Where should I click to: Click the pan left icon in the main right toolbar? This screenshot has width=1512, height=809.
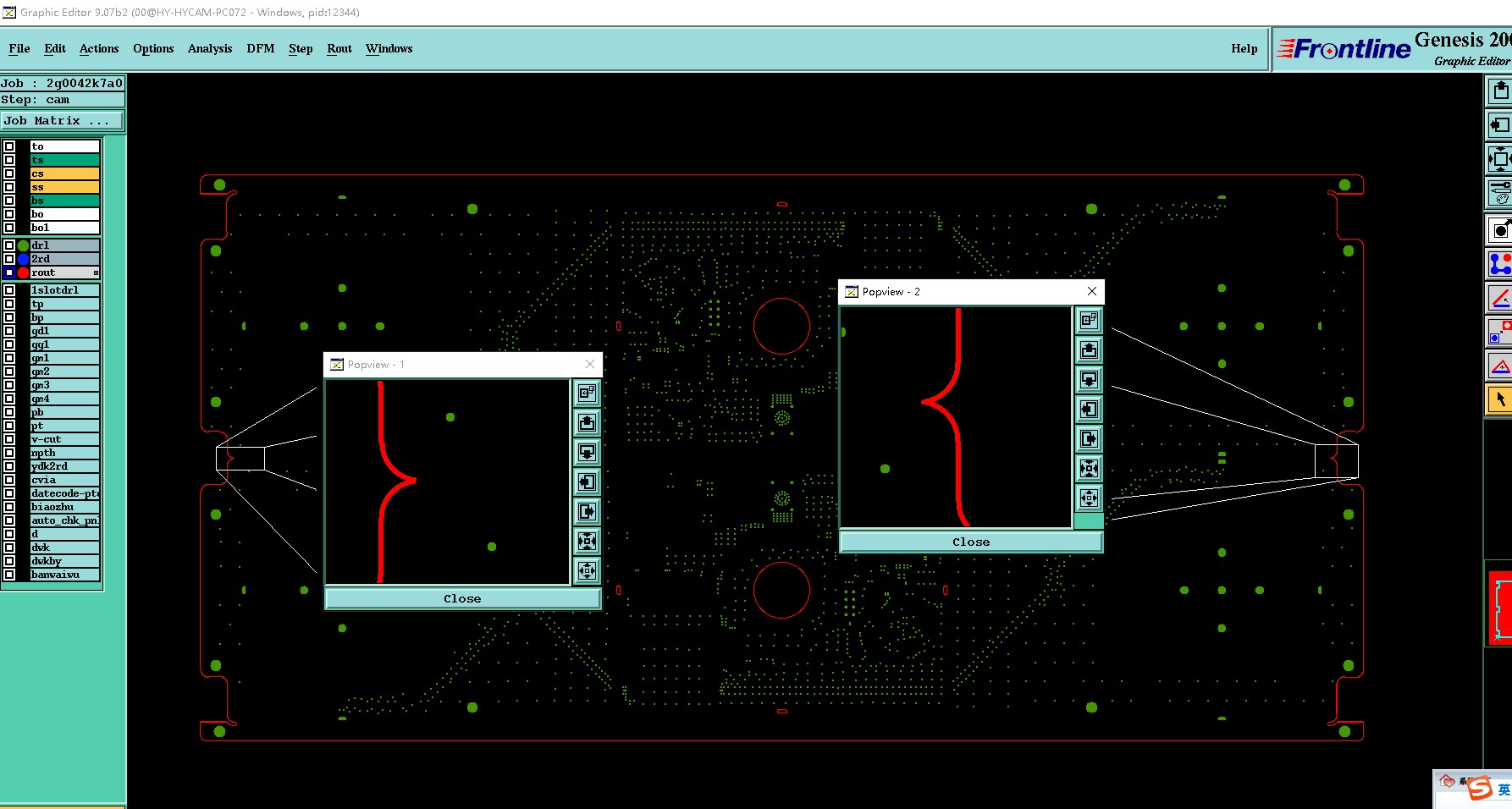pos(1500,125)
